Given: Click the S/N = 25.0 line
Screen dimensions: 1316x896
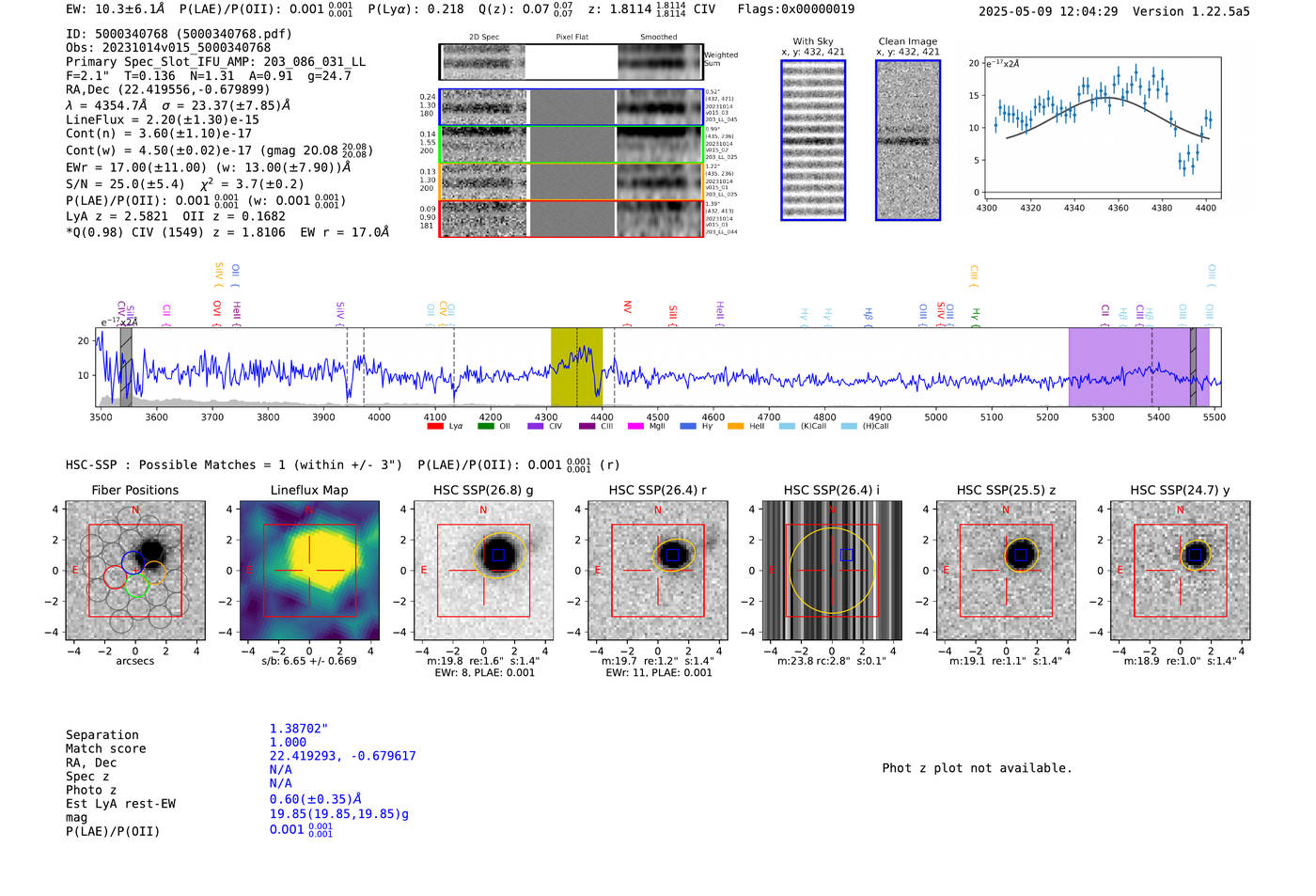Looking at the screenshot, I should click(x=185, y=184).
